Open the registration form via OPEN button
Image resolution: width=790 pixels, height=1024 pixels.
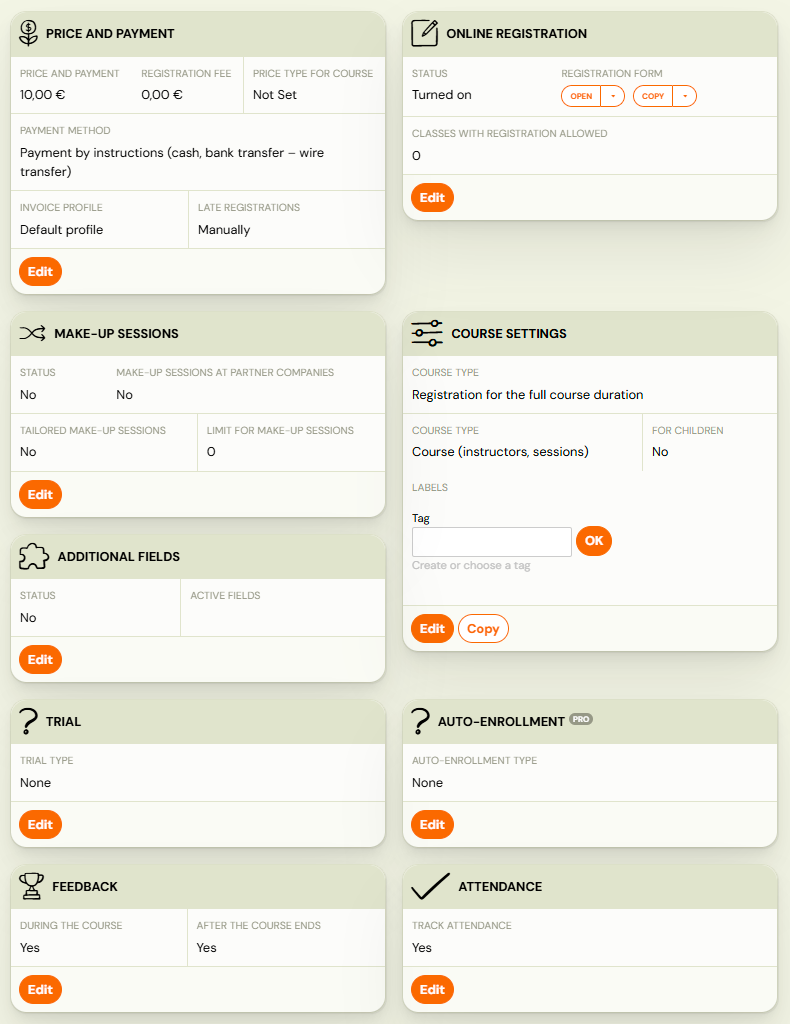(x=581, y=96)
